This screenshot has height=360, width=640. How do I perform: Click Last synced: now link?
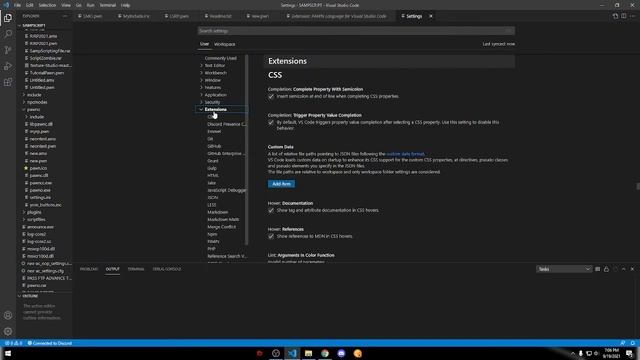tap(498, 44)
